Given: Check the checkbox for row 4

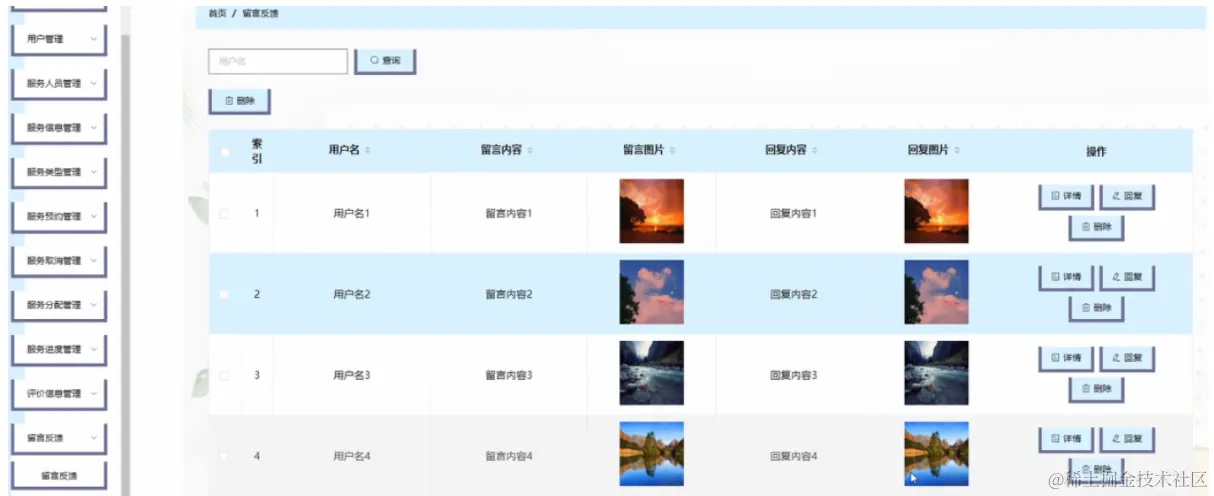Looking at the screenshot, I should click(224, 456).
